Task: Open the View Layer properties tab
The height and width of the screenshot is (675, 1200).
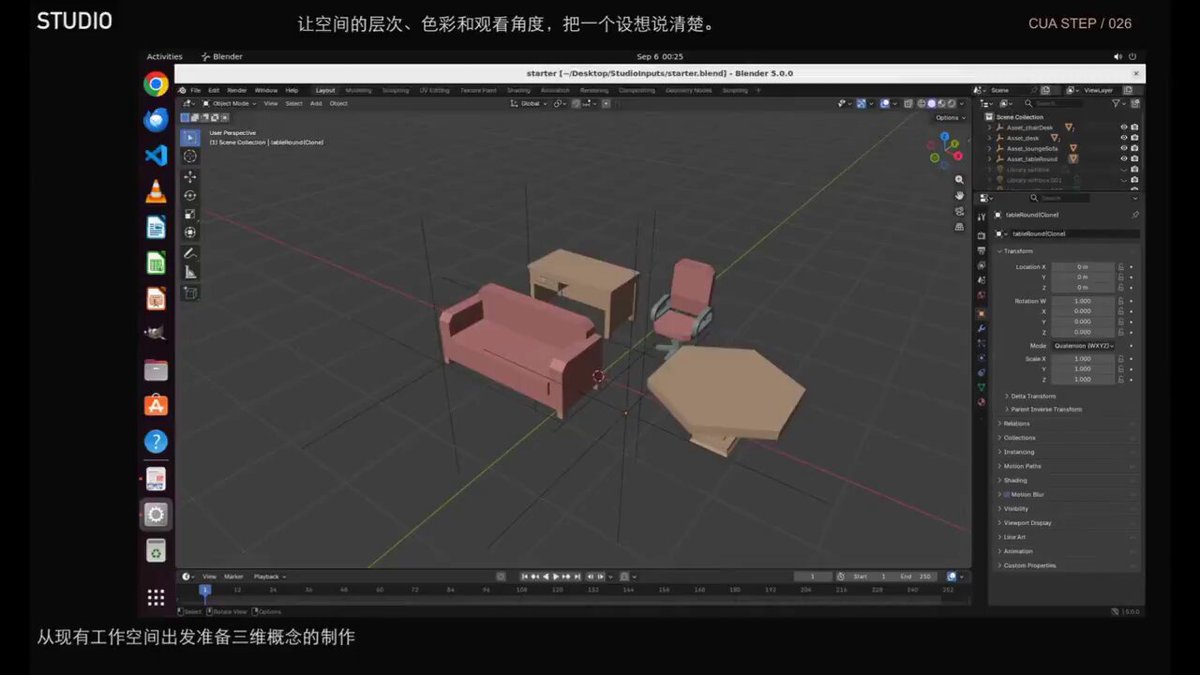Action: coord(981,265)
